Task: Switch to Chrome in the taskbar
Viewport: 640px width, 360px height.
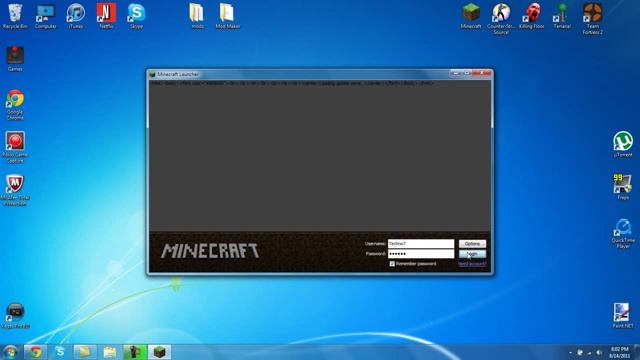Action: click(35, 352)
